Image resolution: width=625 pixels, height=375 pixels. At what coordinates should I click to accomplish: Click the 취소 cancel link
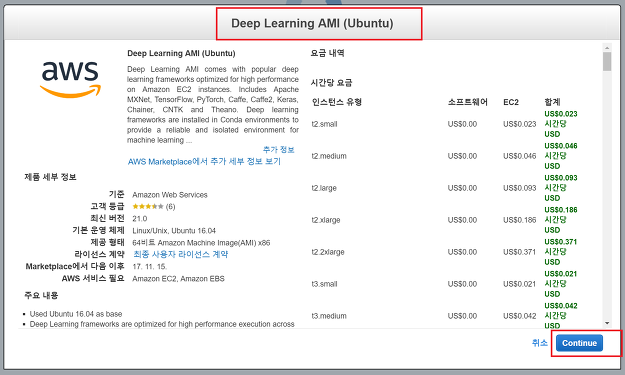(539, 343)
